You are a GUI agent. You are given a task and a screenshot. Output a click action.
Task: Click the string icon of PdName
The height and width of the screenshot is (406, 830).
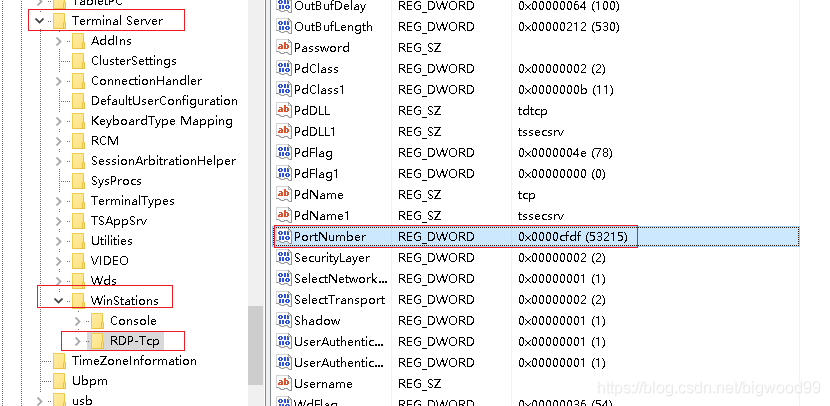coord(284,194)
